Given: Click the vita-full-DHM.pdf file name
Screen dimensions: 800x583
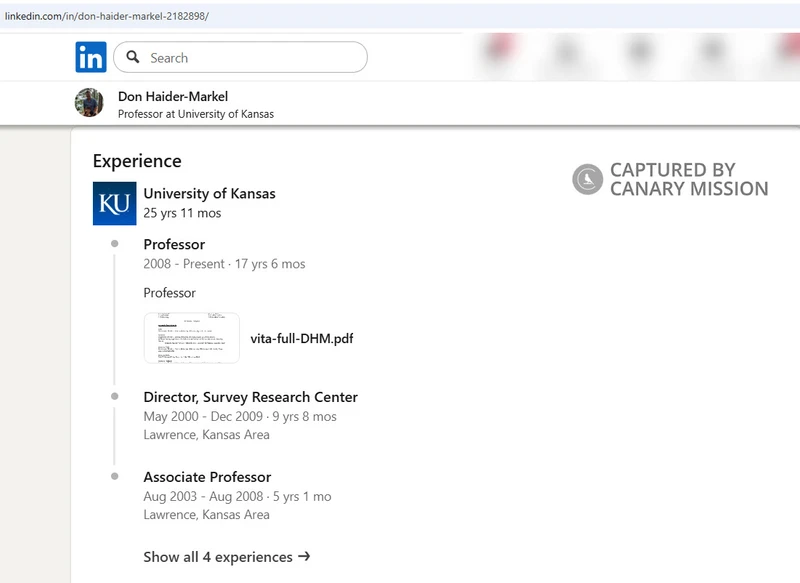Looking at the screenshot, I should pyautogui.click(x=301, y=339).
